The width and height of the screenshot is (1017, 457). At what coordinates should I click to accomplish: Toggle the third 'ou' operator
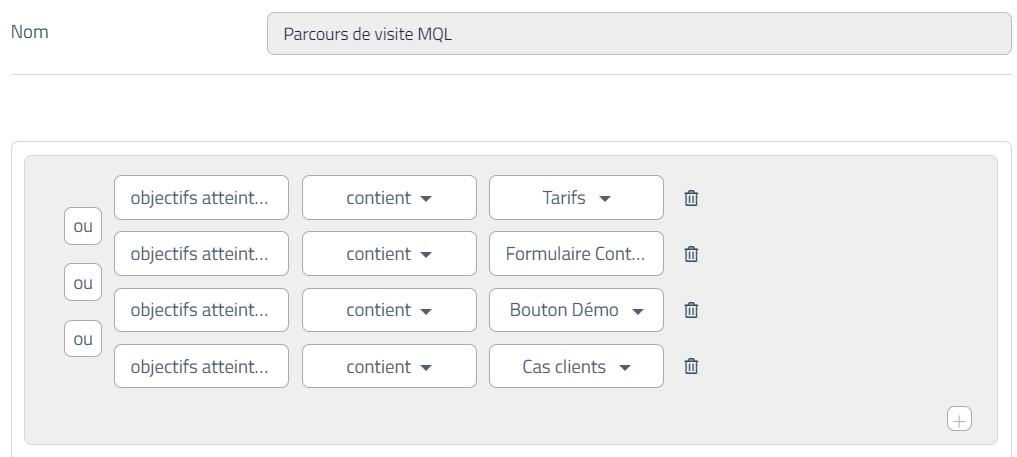(83, 338)
